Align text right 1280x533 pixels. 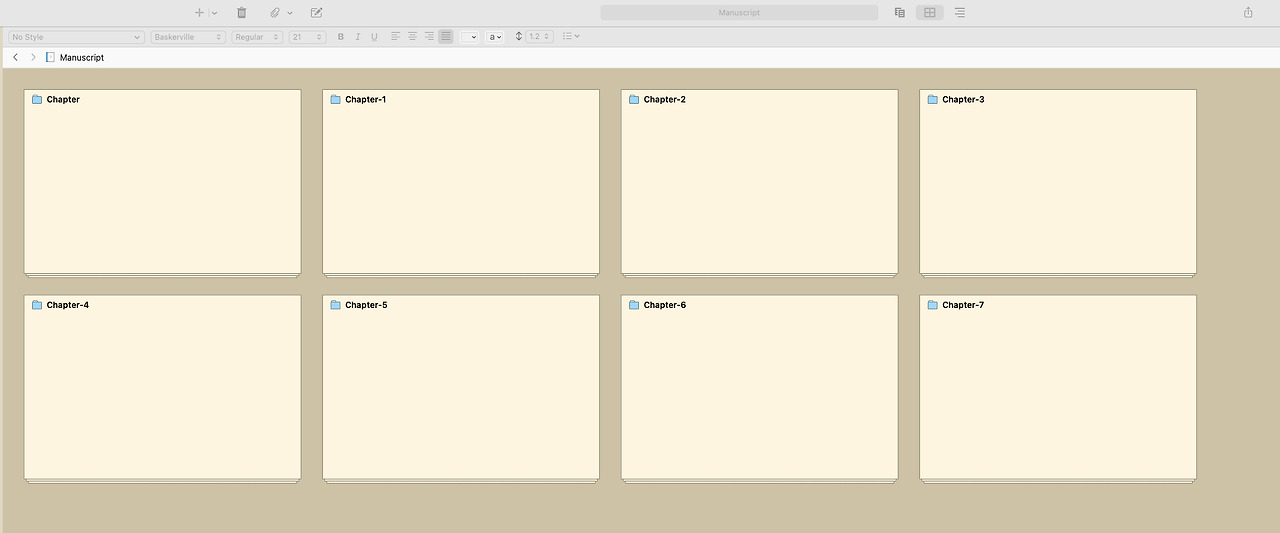(429, 36)
